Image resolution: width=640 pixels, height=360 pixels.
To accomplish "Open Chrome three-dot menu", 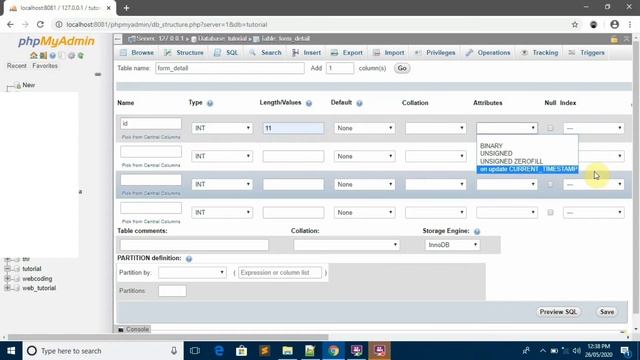I will 630,24.
